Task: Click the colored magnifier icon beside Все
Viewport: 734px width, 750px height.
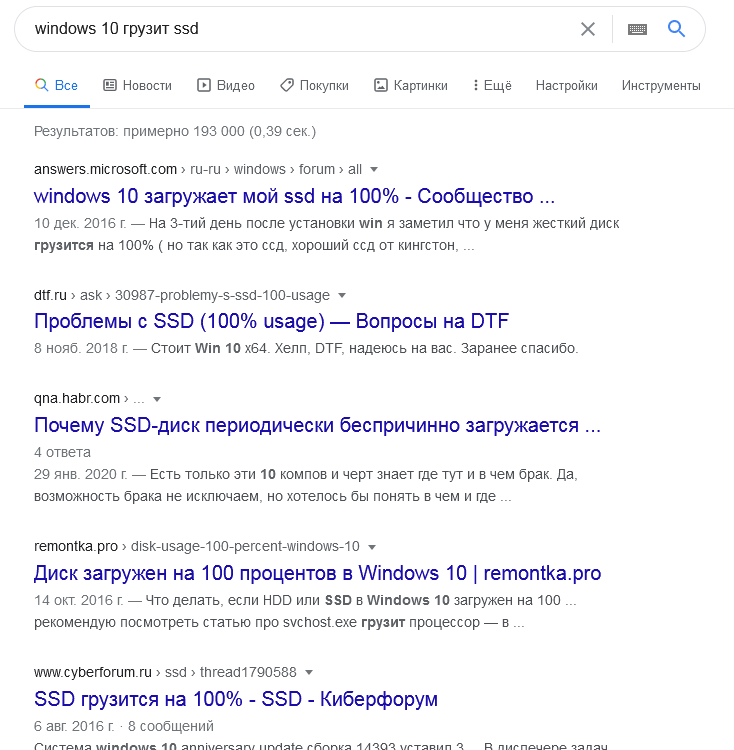Action: (x=42, y=85)
